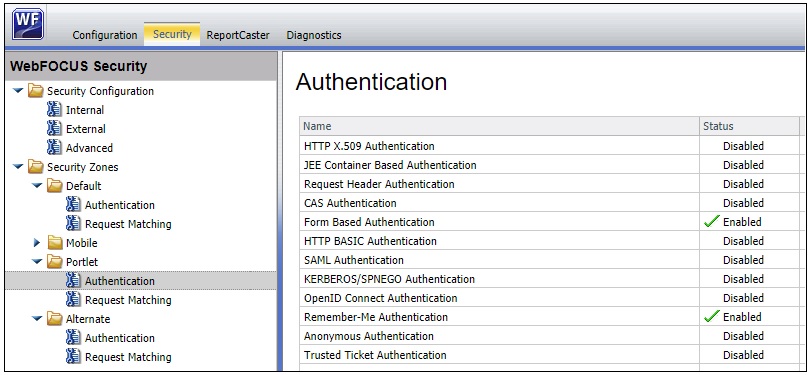Toggle Form Based Authentication enabled checkmark

click(712, 222)
